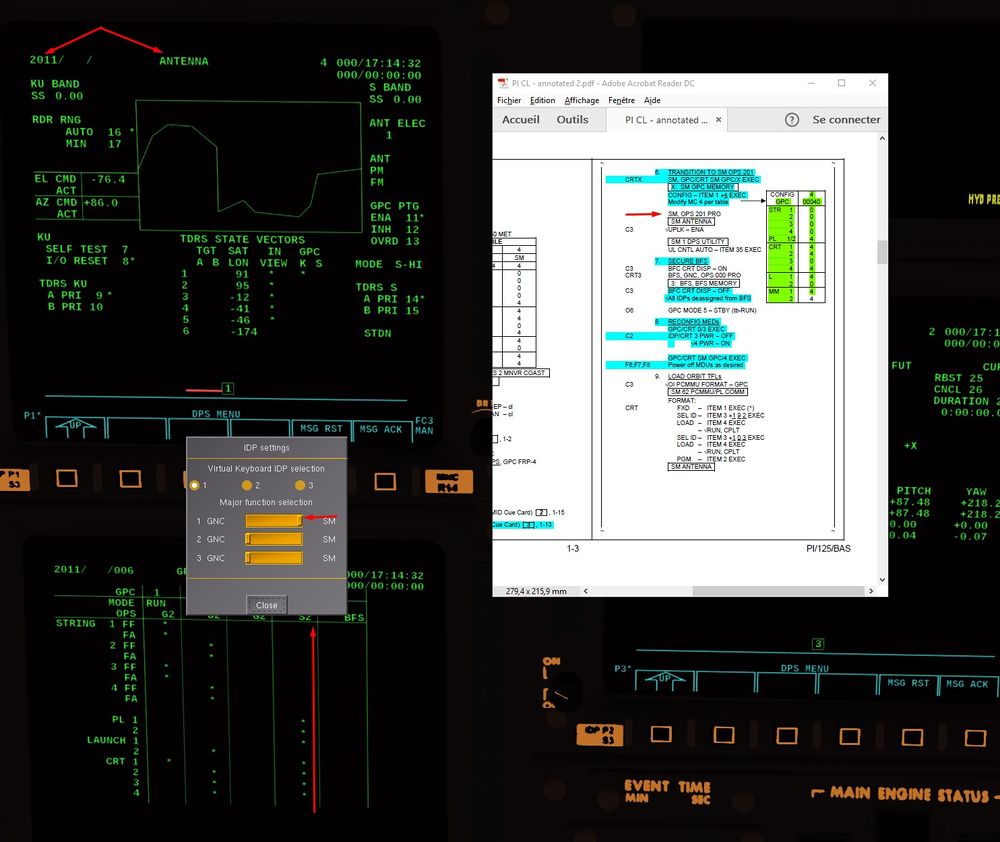Click 'SELF TEST 7' on the ANTENNA display
This screenshot has height=842, width=1000.
pyautogui.click(x=87, y=249)
